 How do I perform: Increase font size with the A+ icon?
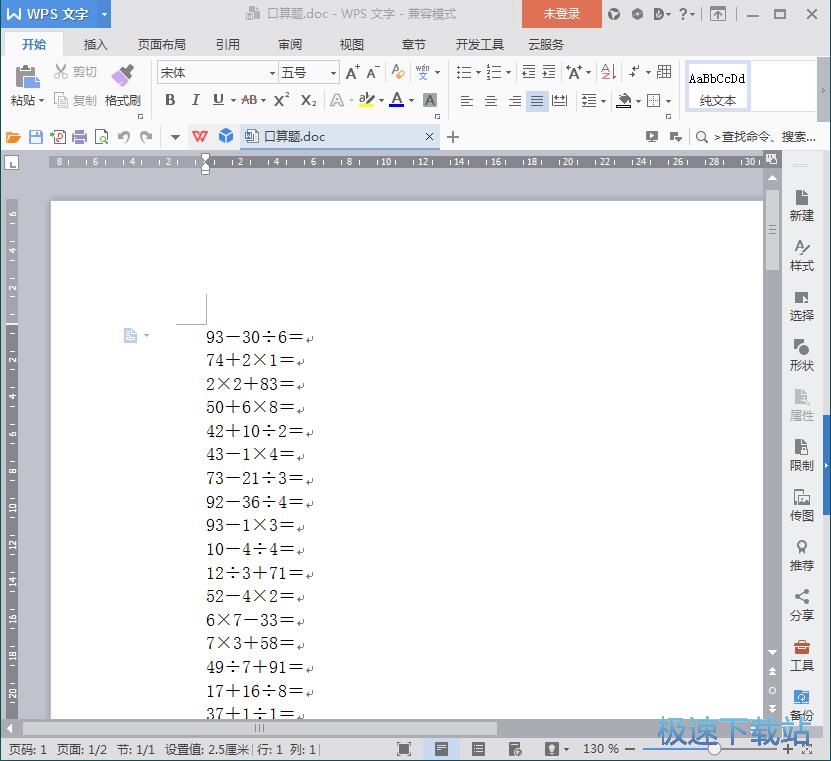352,73
